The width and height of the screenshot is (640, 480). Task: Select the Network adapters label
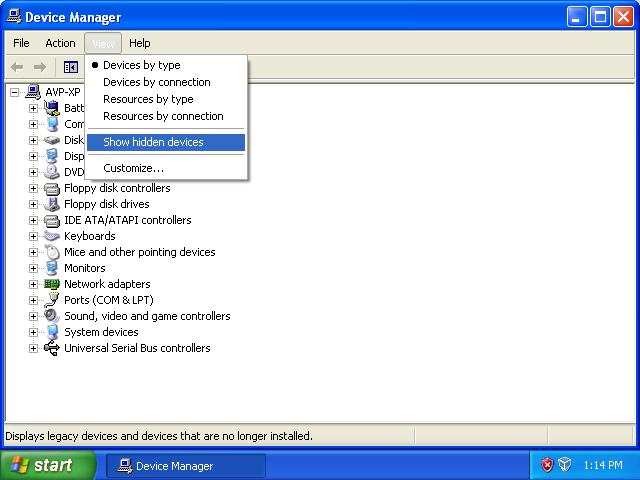click(x=107, y=284)
